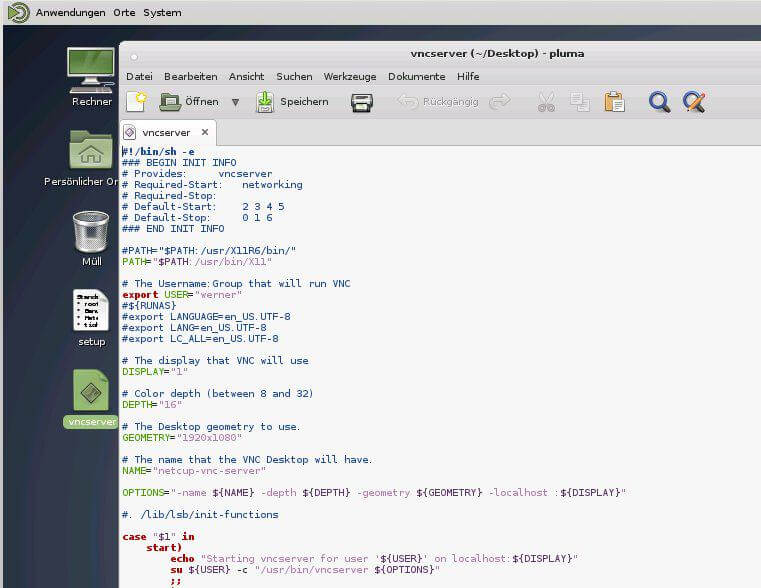Click the new document icon

[x=136, y=102]
